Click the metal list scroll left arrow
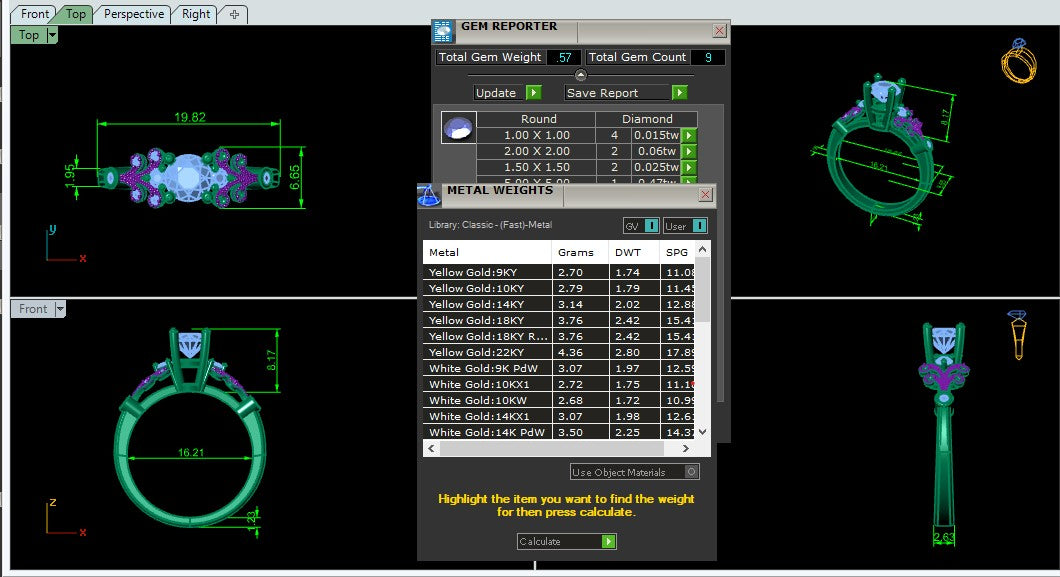This screenshot has height=577, width=1060. point(431,448)
